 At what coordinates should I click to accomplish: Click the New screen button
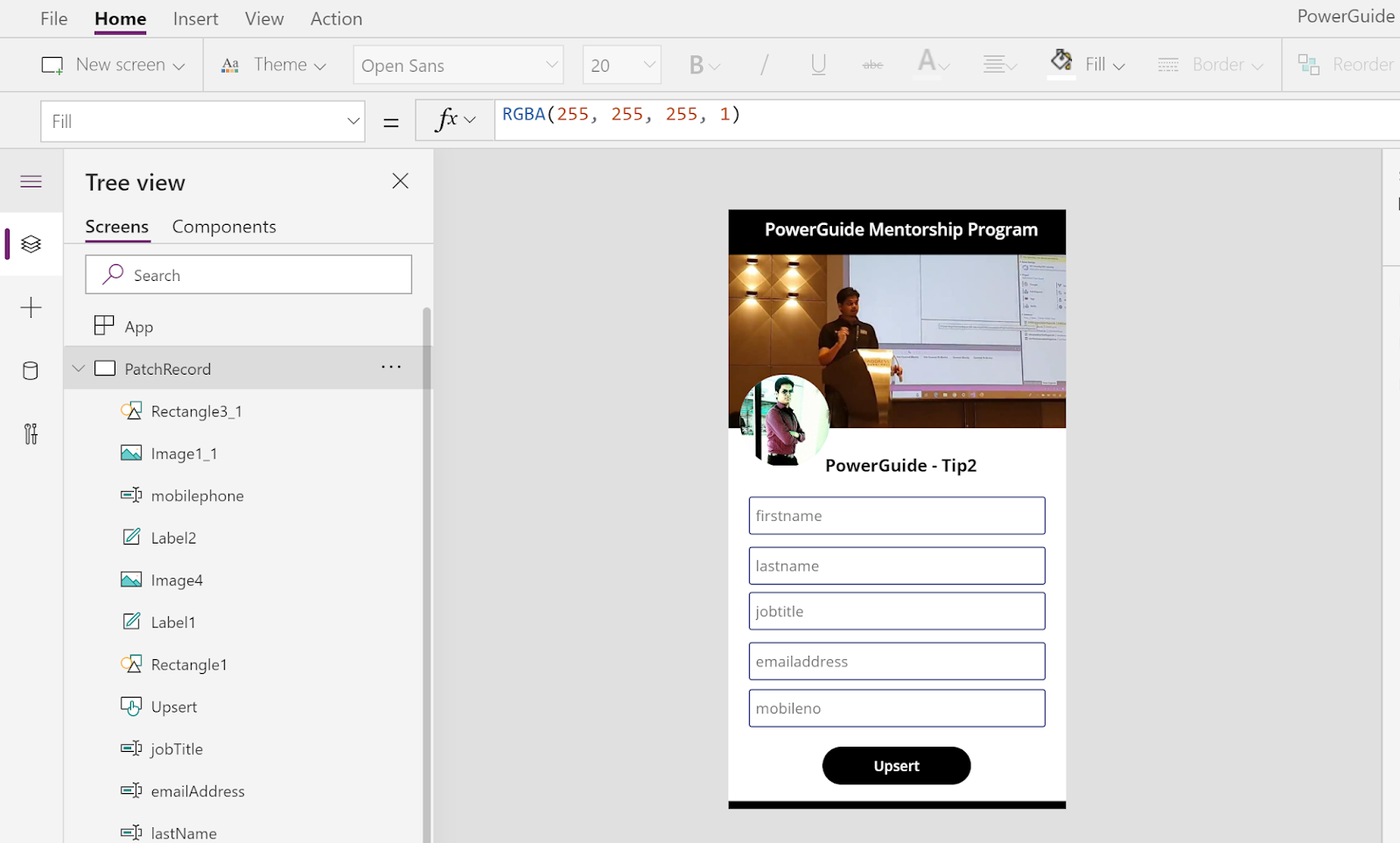click(x=112, y=64)
